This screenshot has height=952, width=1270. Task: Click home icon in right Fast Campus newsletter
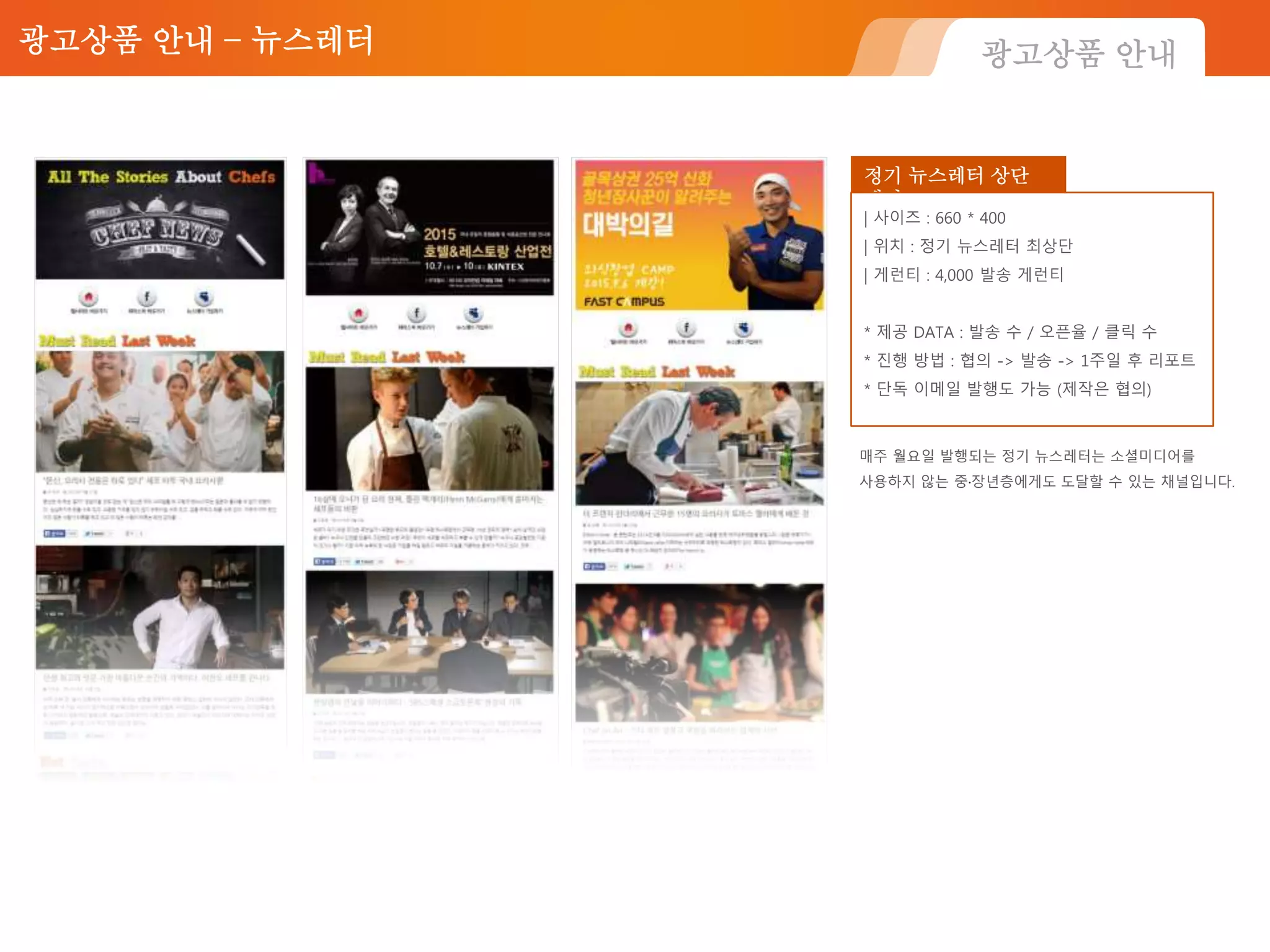coord(628,327)
